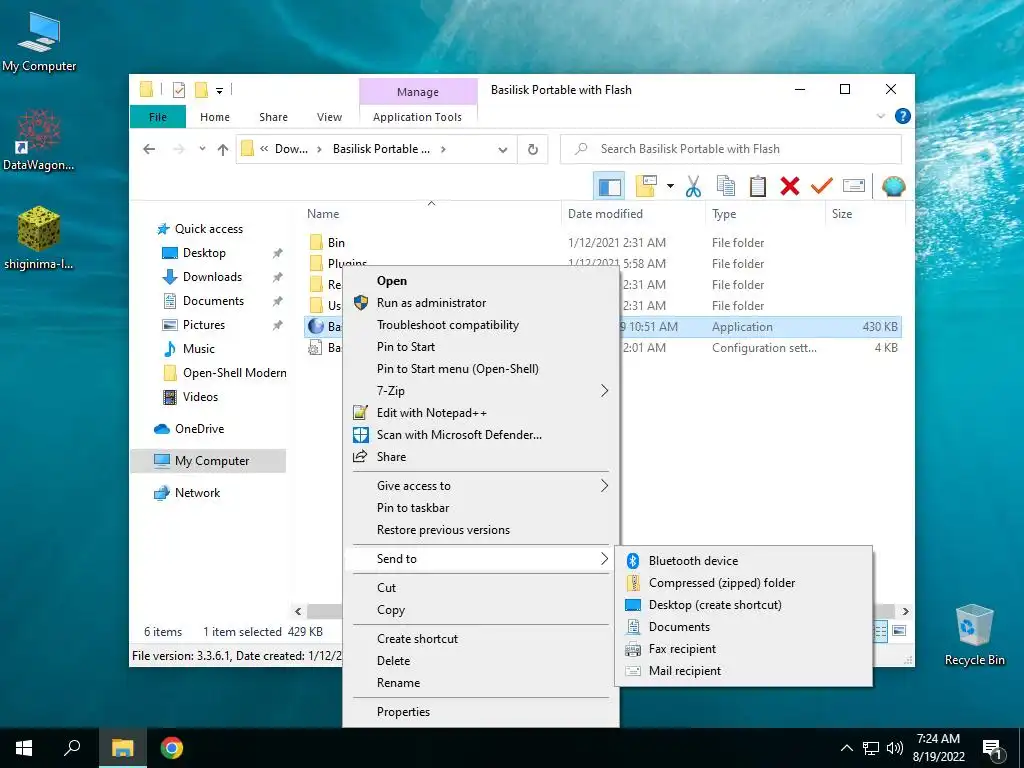Click the horizontal scrollbar right arrow
Screen dimensions: 1024x768
(x=905, y=611)
